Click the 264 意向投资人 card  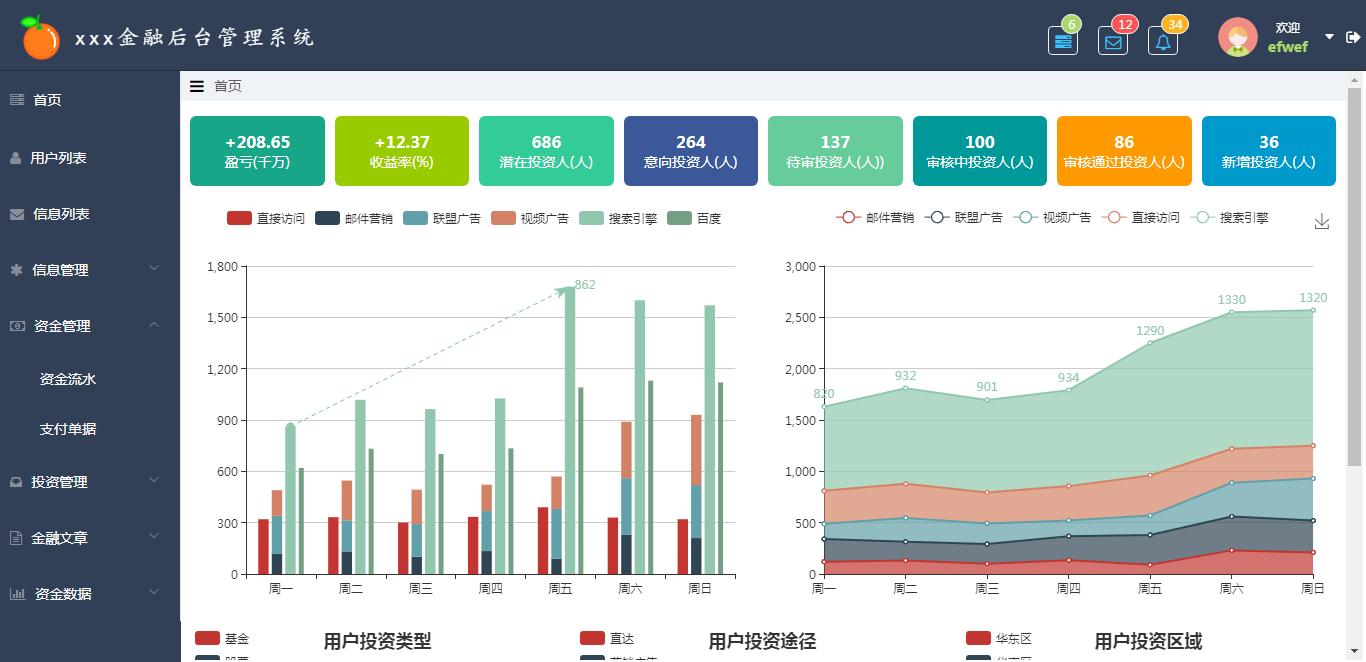(691, 151)
